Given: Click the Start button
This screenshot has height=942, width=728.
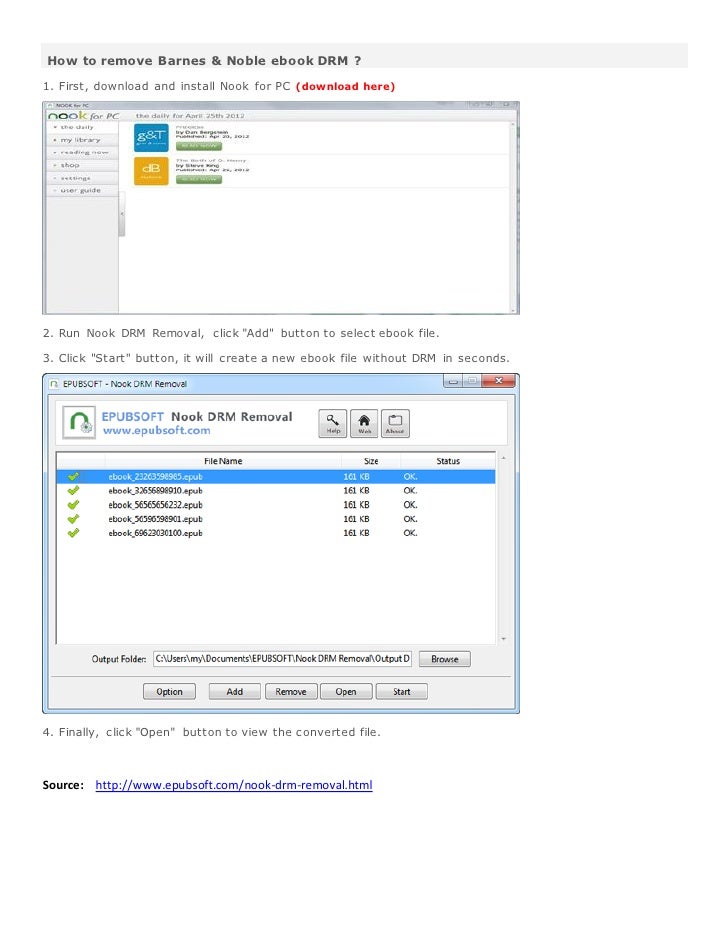Looking at the screenshot, I should tap(402, 691).
